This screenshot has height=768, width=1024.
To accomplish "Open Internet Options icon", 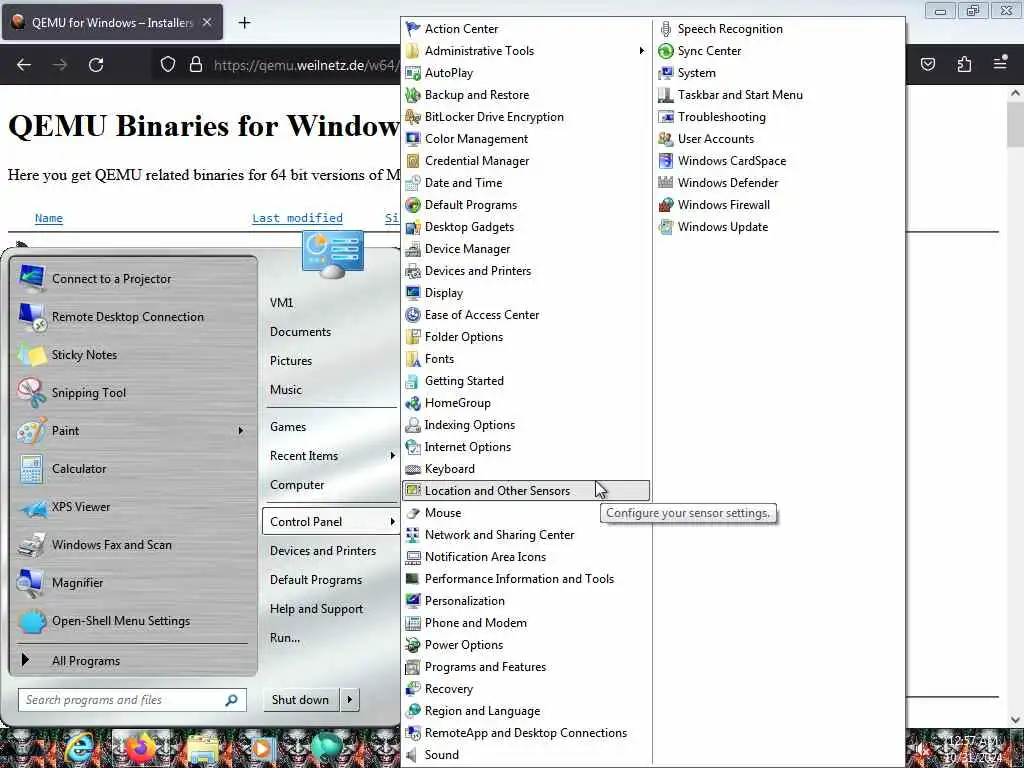I will tap(413, 447).
